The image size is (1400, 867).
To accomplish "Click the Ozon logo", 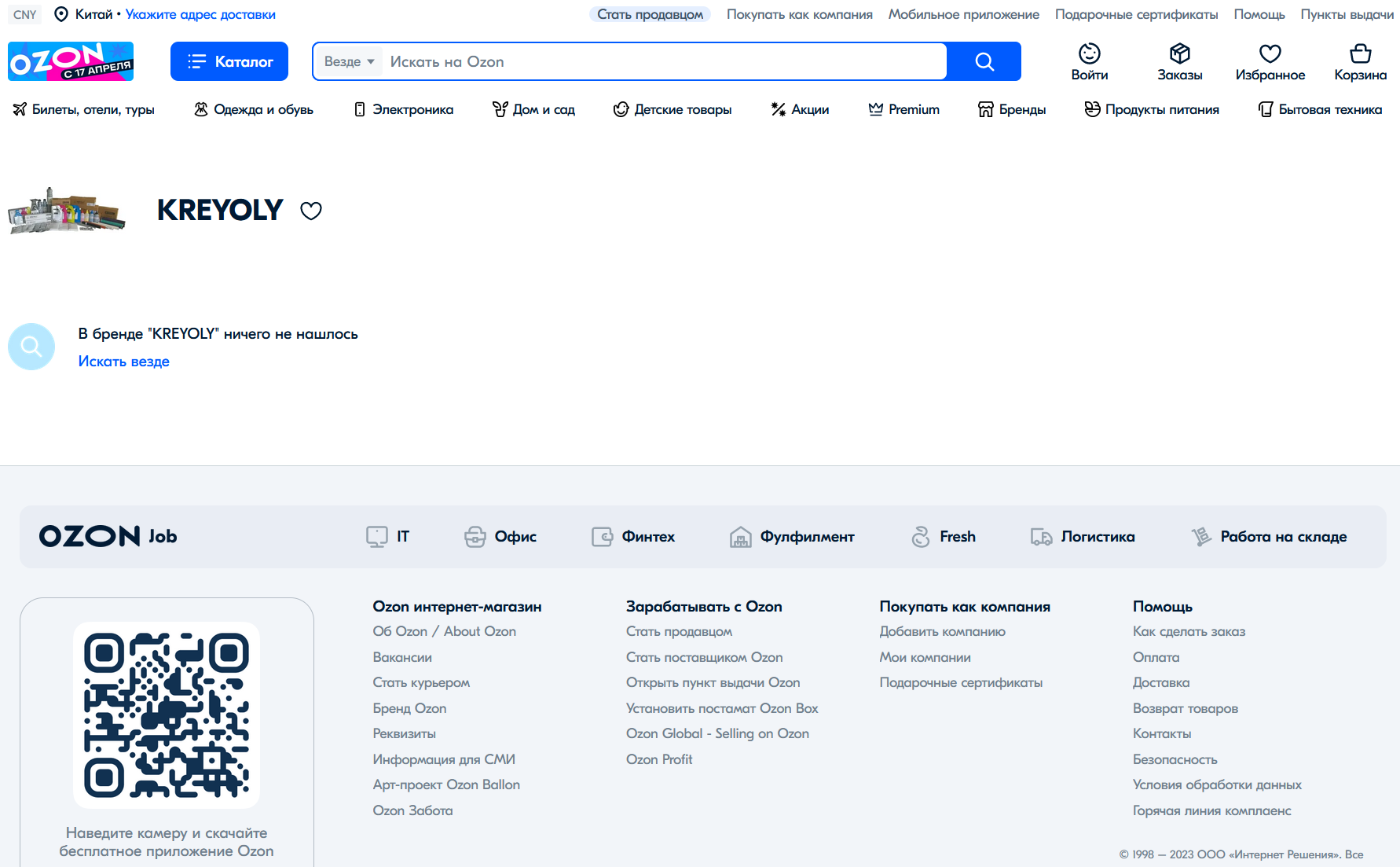I will point(71,61).
